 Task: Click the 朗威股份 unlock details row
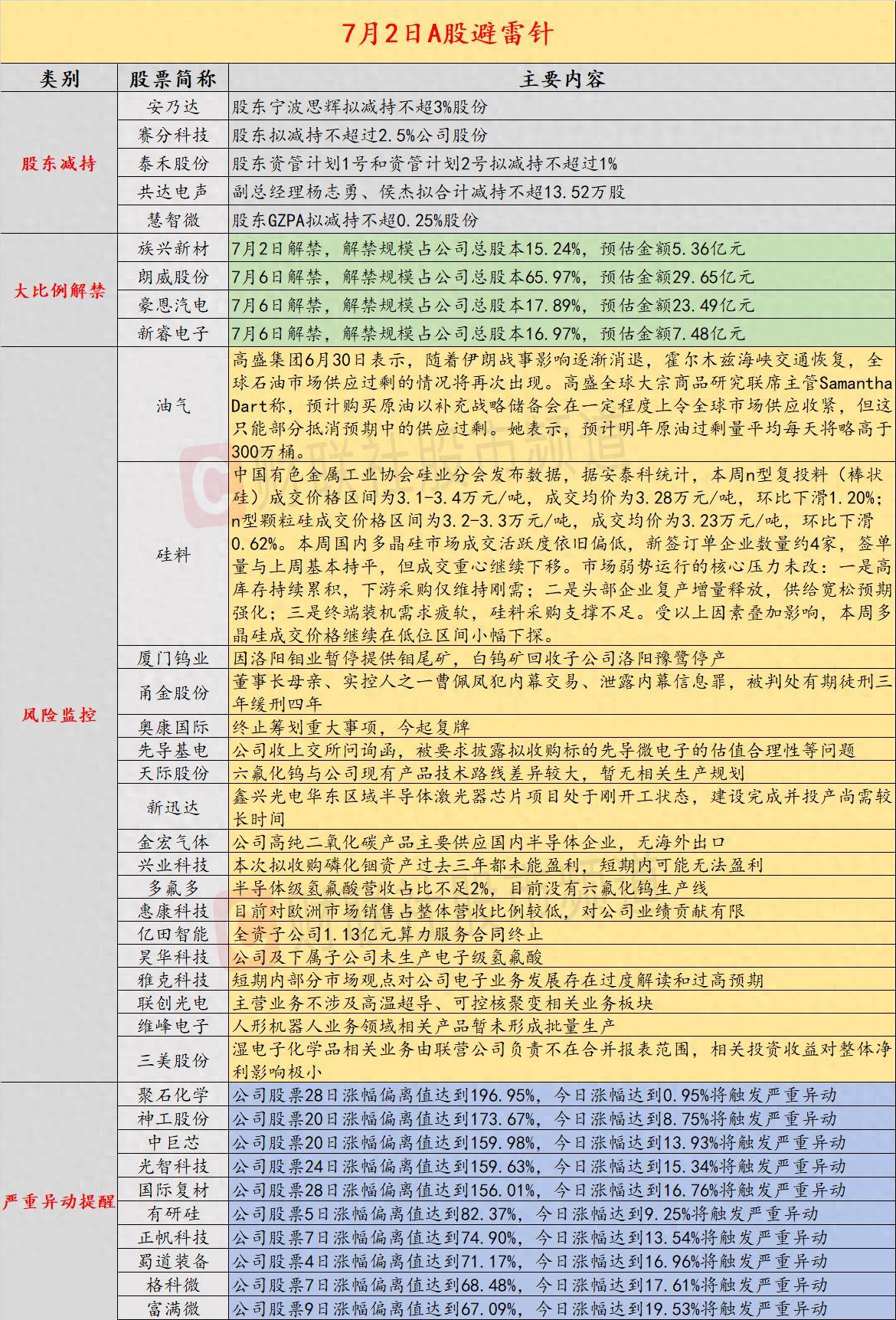tap(562, 277)
